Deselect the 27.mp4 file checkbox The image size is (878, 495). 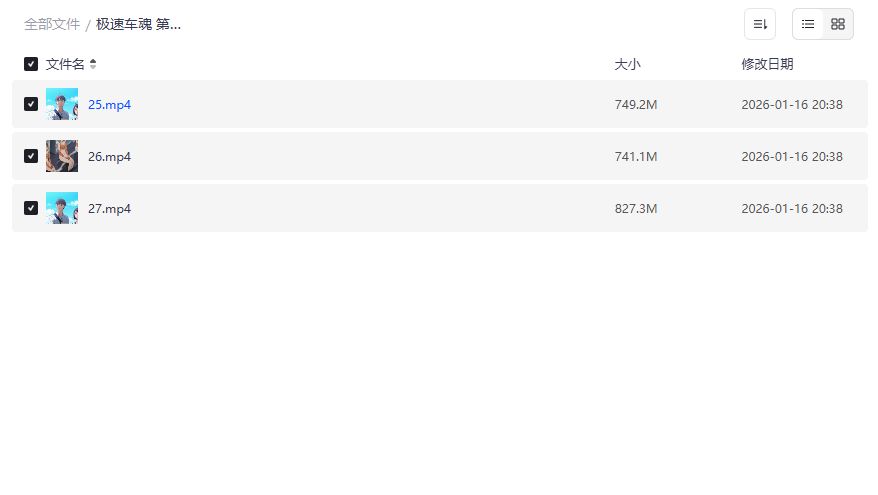coord(31,208)
